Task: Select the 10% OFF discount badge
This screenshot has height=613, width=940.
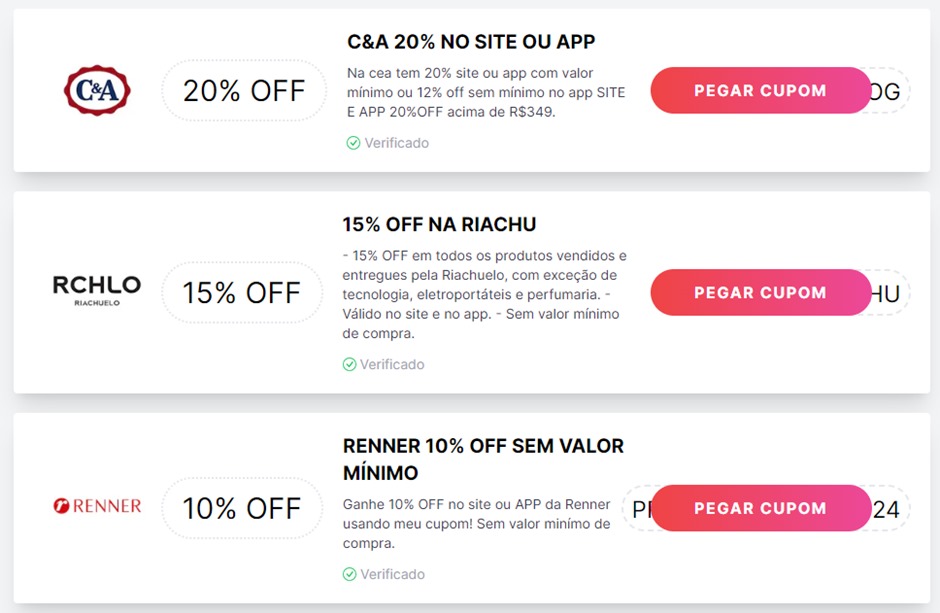Action: tap(242, 508)
